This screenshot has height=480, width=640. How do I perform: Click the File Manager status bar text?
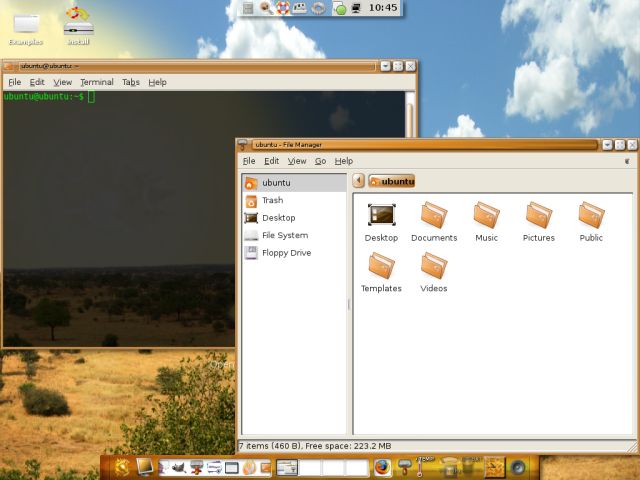315,446
